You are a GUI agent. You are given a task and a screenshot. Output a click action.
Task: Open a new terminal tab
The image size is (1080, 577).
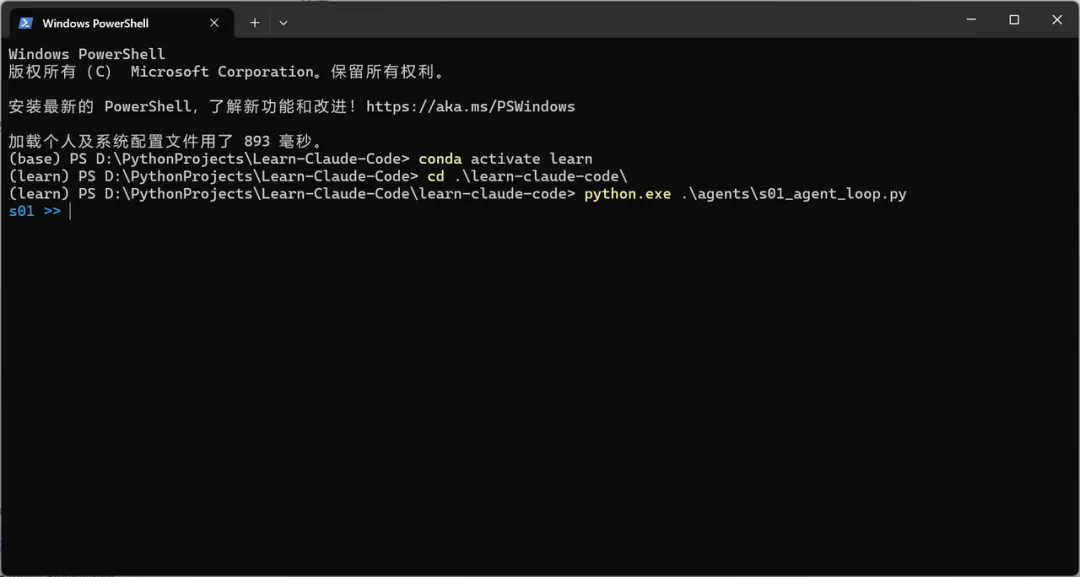(x=255, y=22)
